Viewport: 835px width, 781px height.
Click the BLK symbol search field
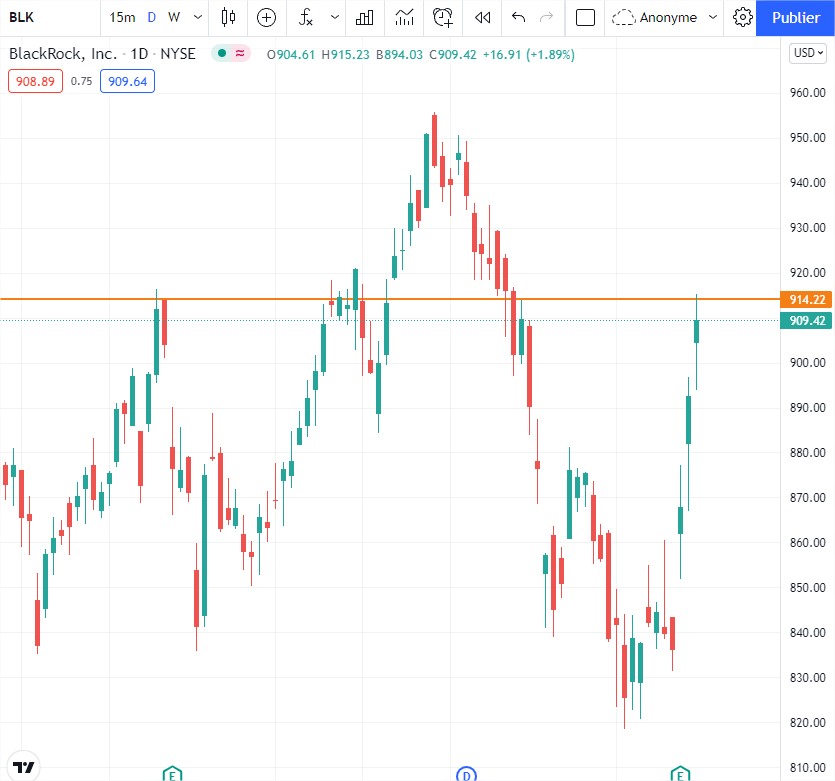[x=49, y=18]
